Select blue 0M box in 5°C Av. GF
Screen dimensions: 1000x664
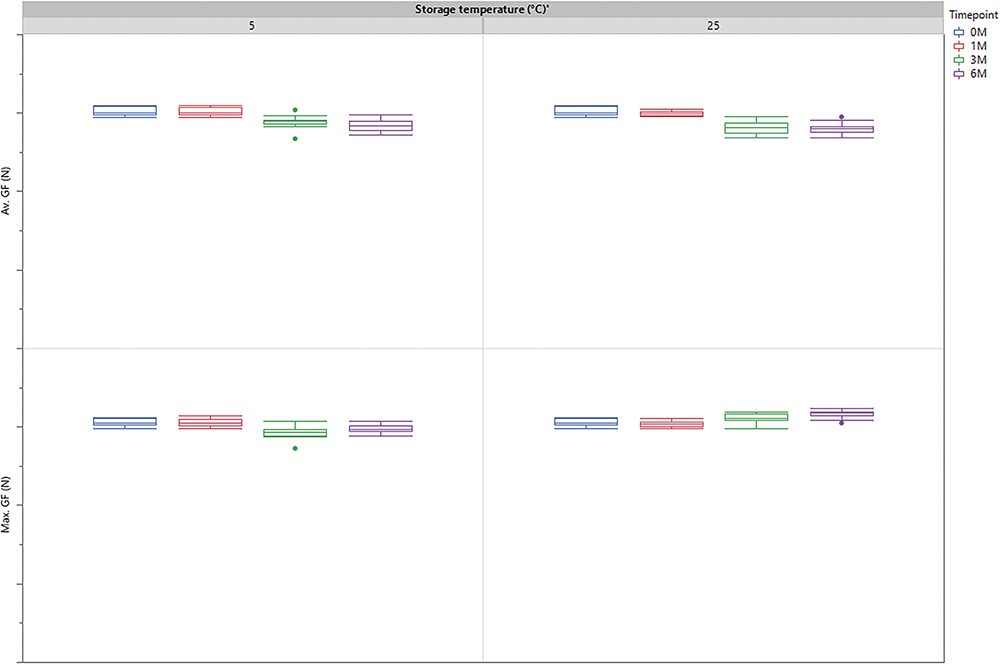pyautogui.click(x=125, y=110)
